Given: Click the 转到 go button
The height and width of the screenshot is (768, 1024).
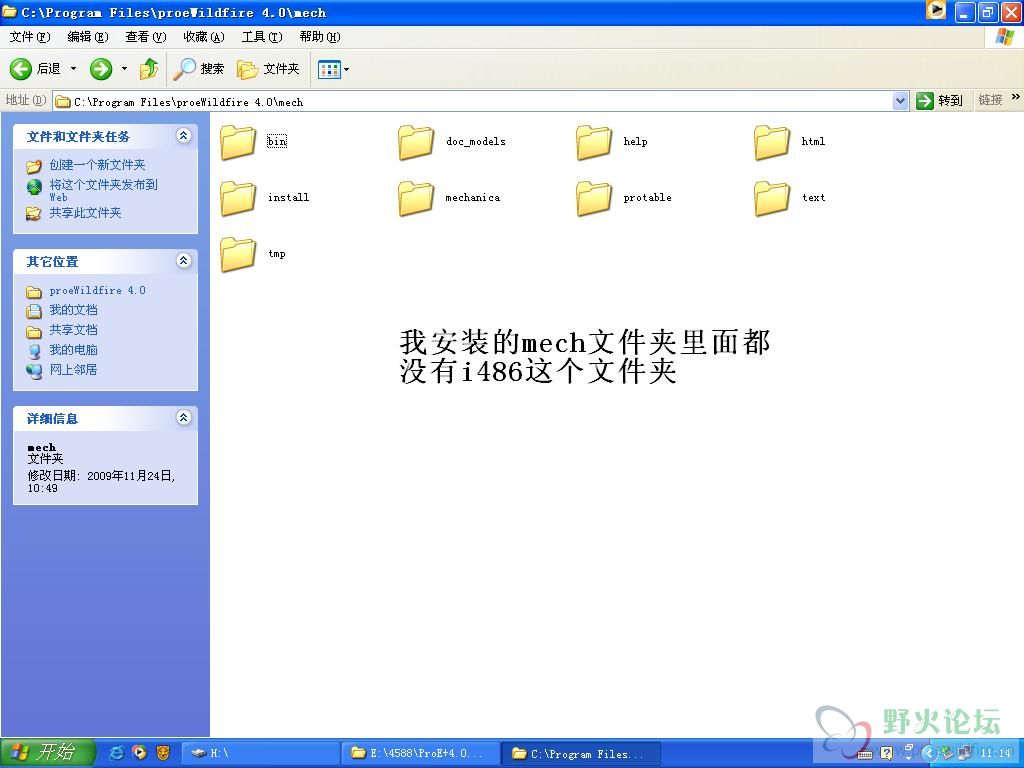Looking at the screenshot, I should click(x=940, y=101).
